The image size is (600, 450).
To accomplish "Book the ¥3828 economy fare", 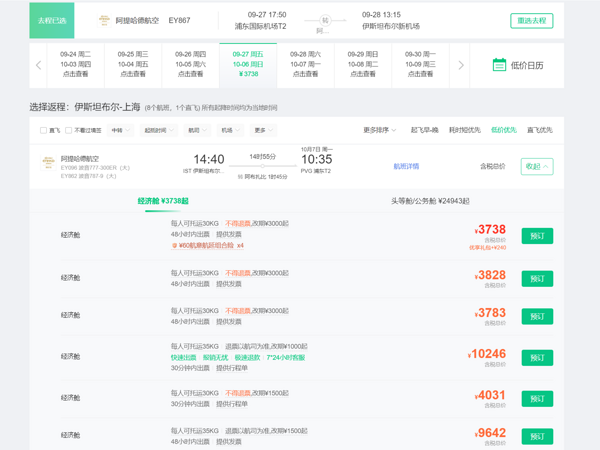I will click(x=537, y=279).
